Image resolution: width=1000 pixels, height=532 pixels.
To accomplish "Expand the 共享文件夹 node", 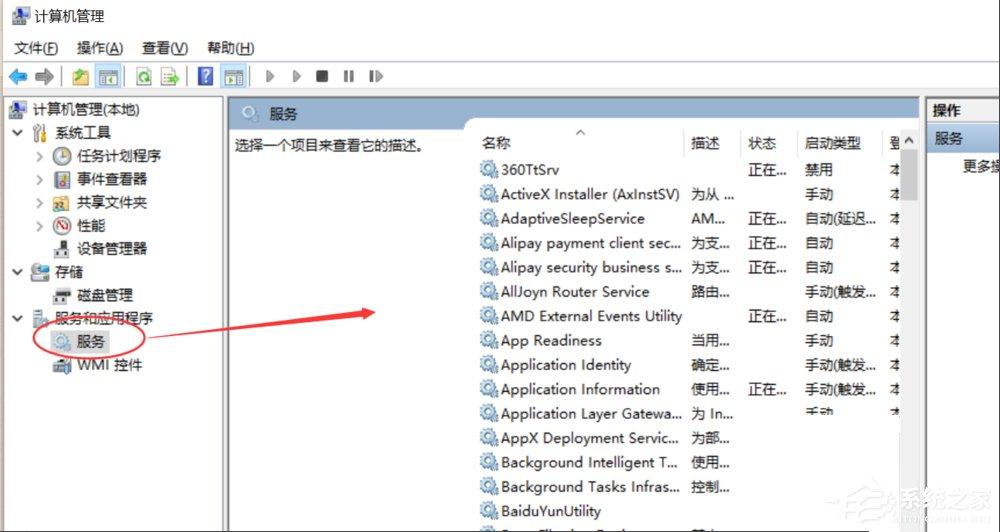I will [x=40, y=203].
